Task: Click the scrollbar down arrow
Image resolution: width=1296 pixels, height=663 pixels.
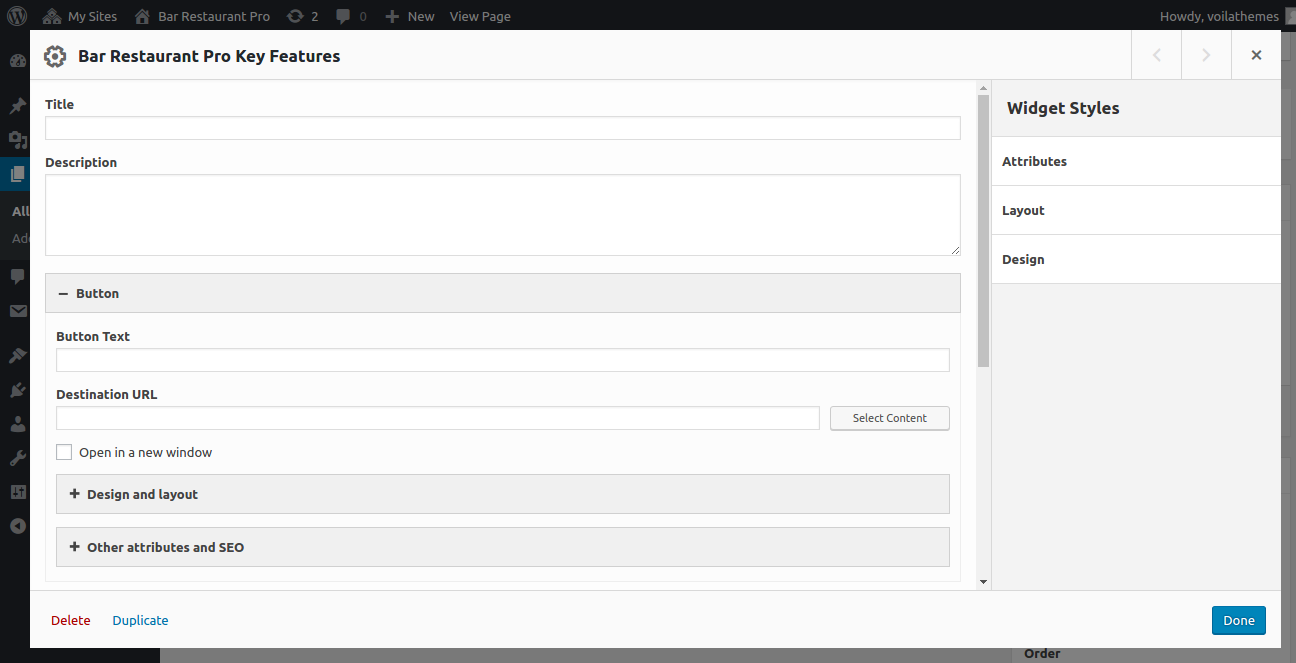Action: pos(983,581)
